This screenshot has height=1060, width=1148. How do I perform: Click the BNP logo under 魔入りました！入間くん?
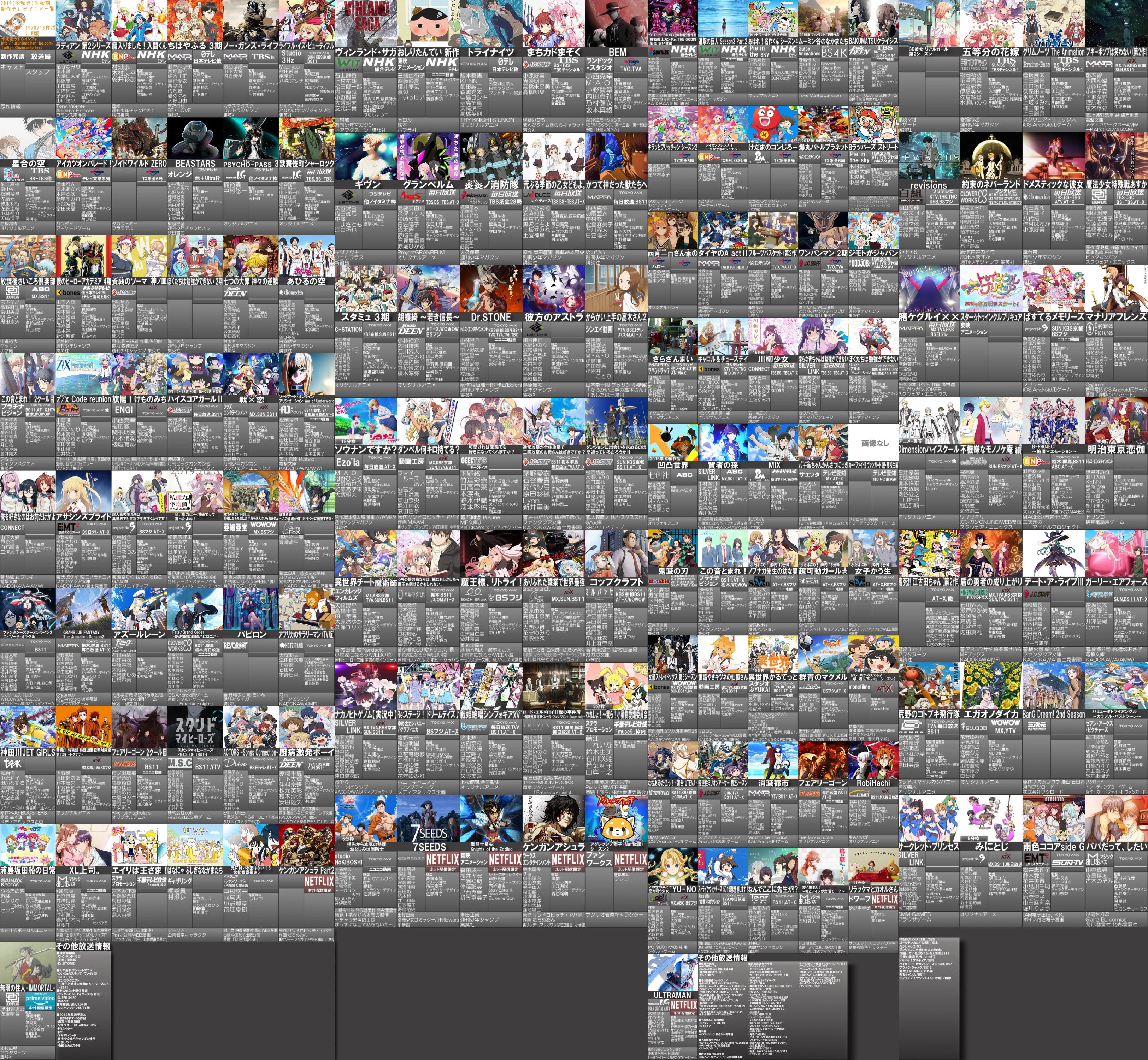[x=123, y=56]
